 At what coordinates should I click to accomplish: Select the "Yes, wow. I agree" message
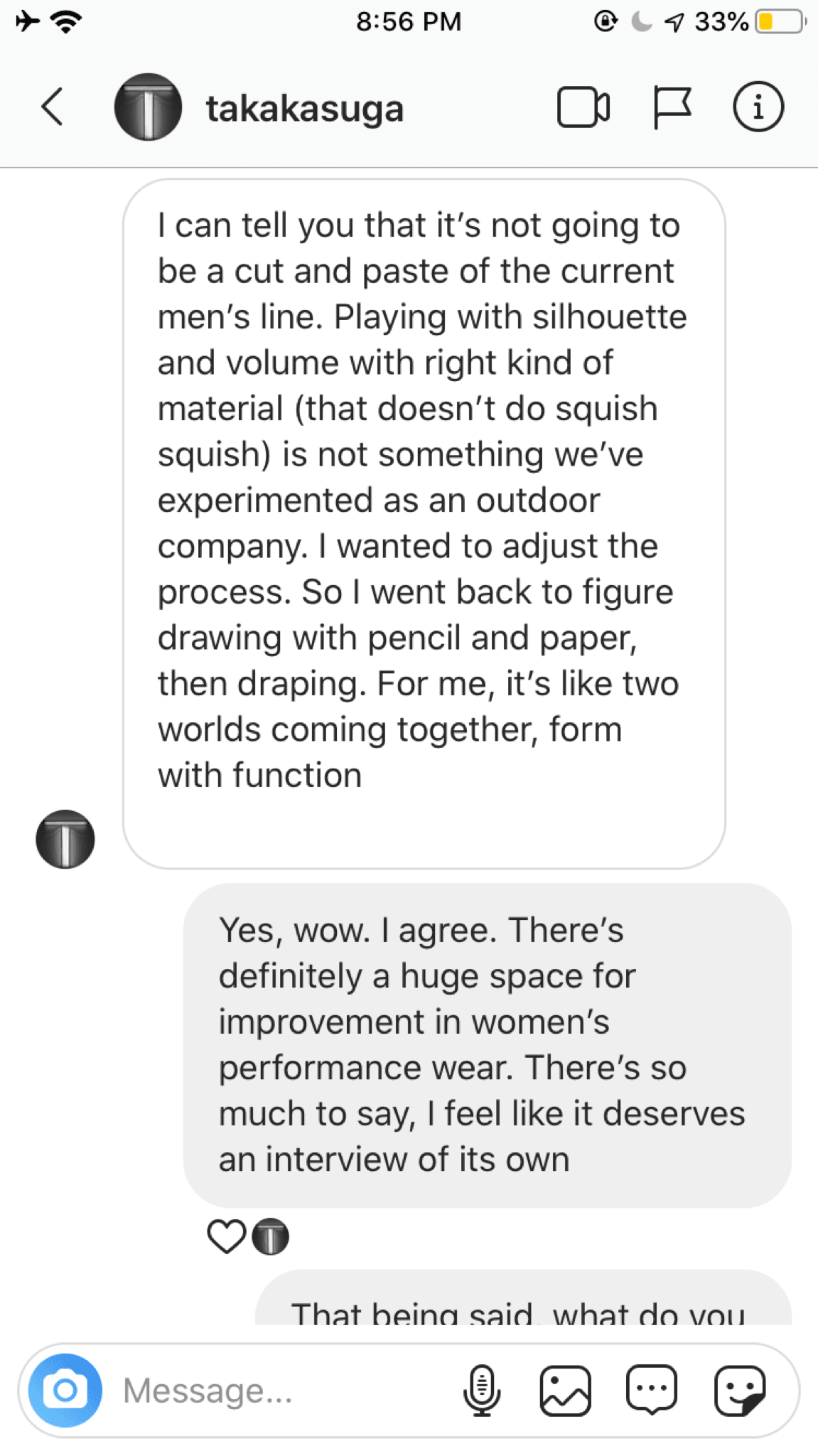coord(487,1045)
